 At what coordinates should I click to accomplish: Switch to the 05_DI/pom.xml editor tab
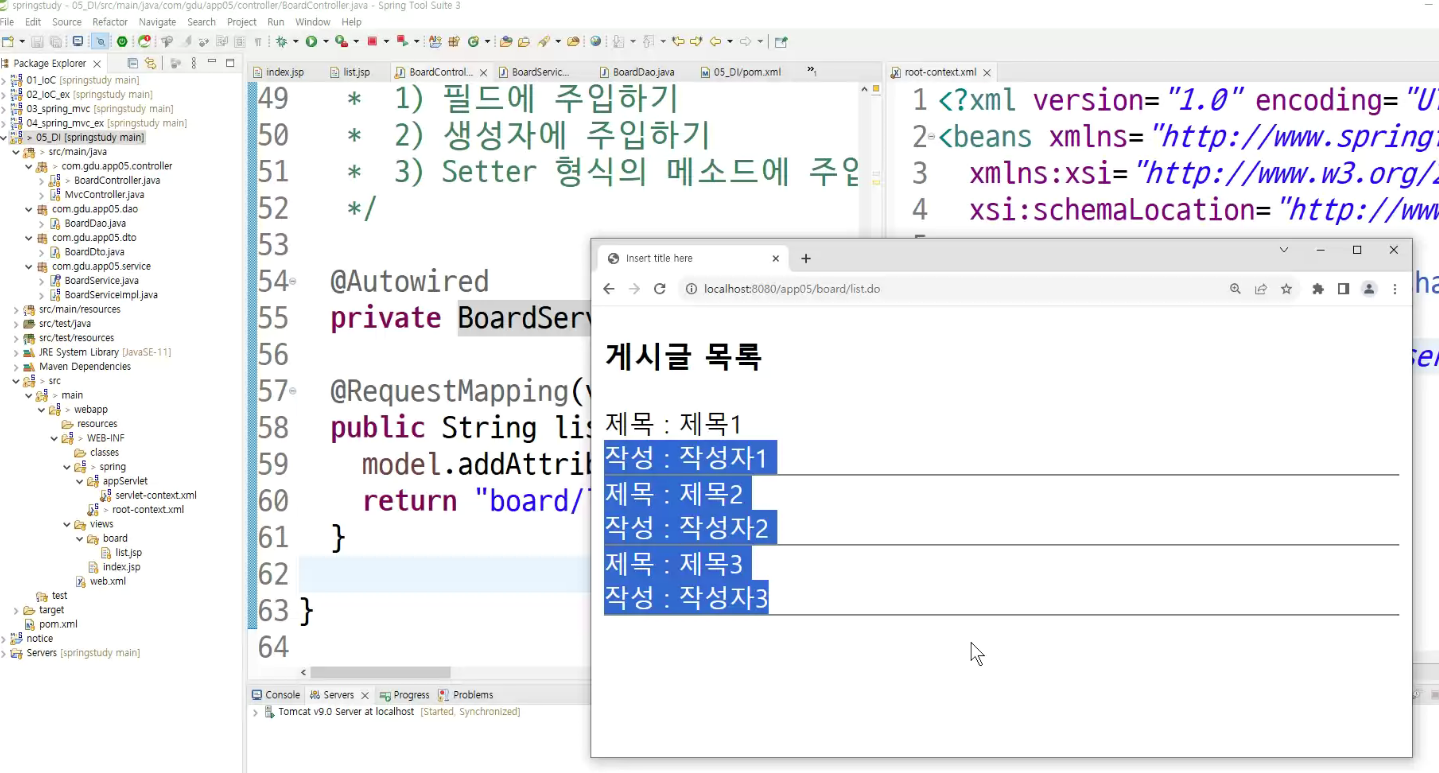click(x=740, y=72)
